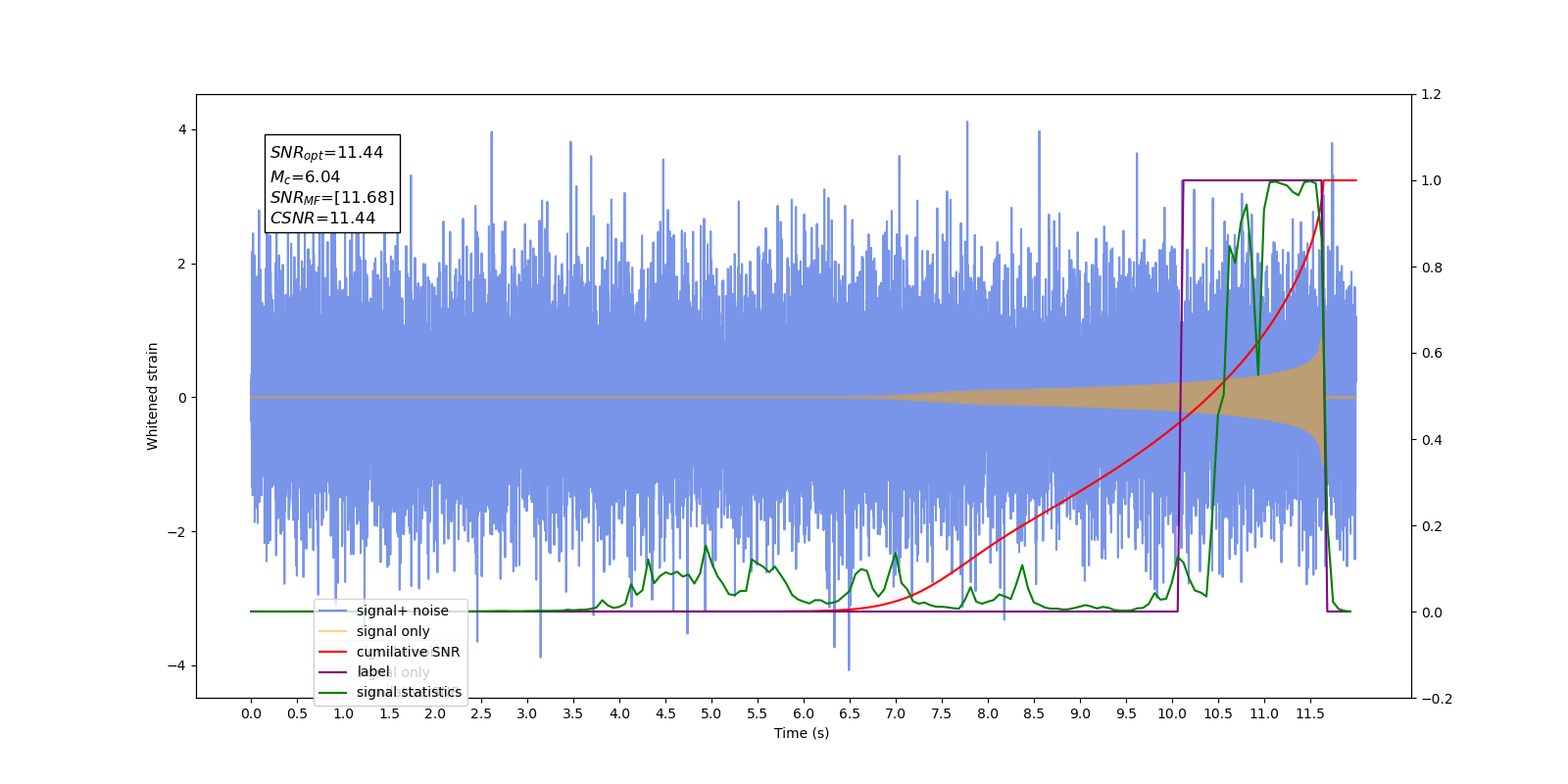Click the SNR_MF=[11.68] annotation text
The height and width of the screenshot is (784, 1568).
[x=332, y=198]
